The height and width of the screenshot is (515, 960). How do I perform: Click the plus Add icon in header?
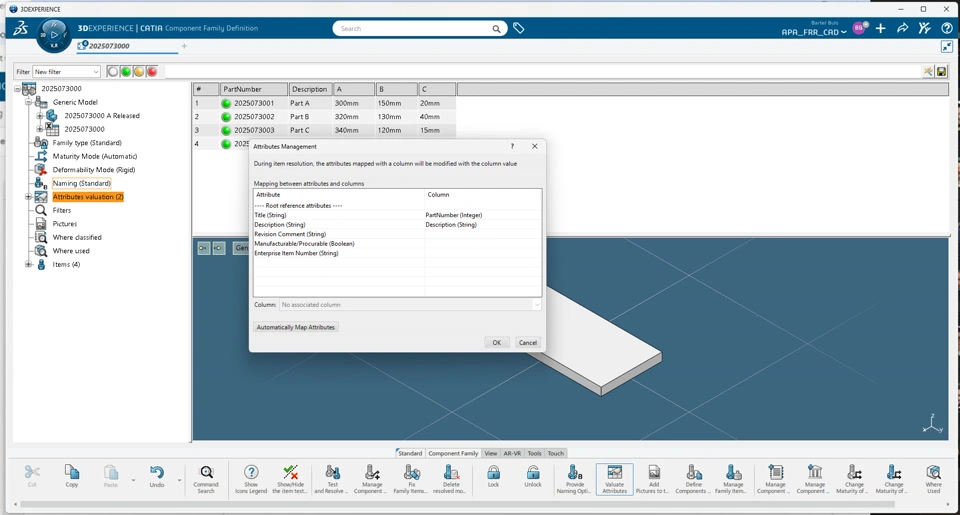(880, 28)
